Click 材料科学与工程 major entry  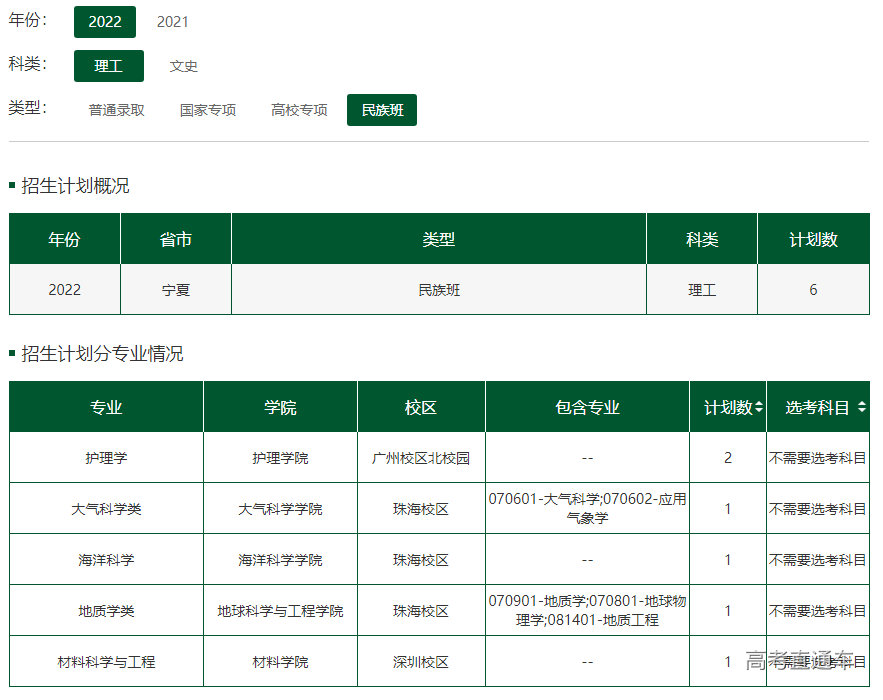click(106, 662)
